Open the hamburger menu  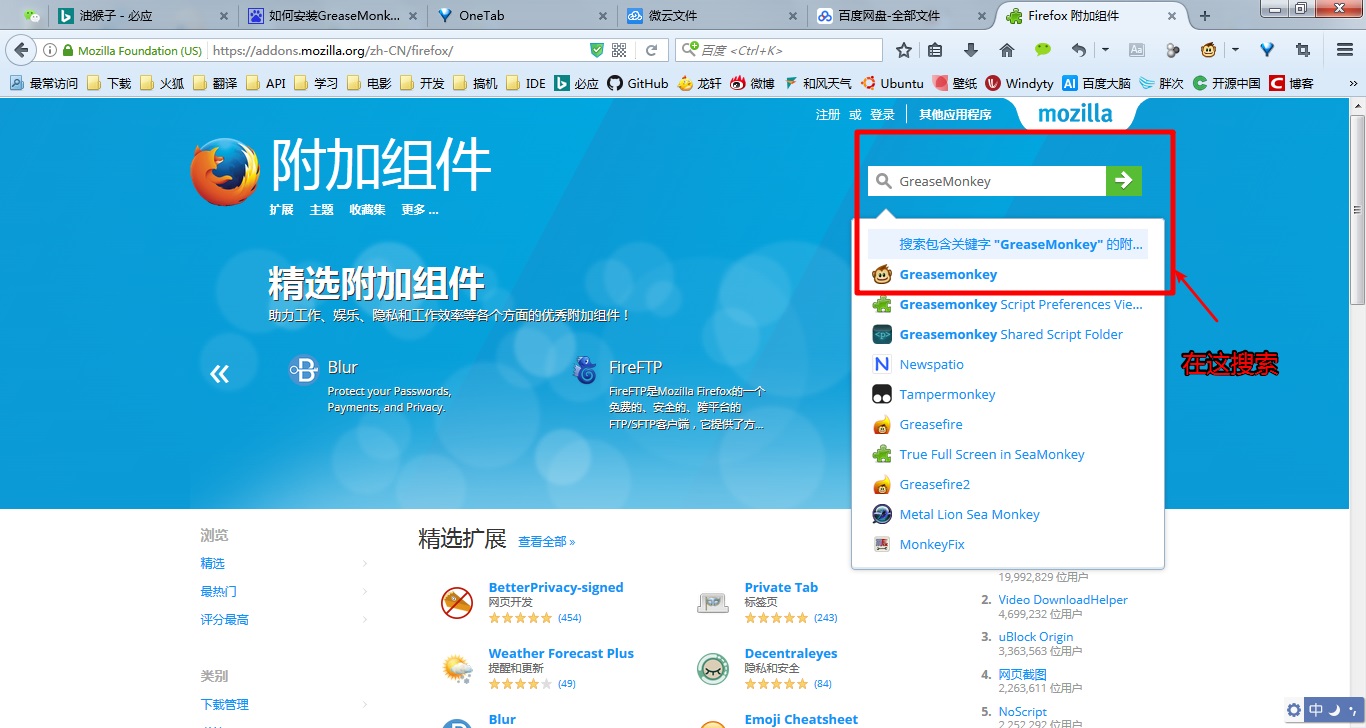click(1344, 49)
